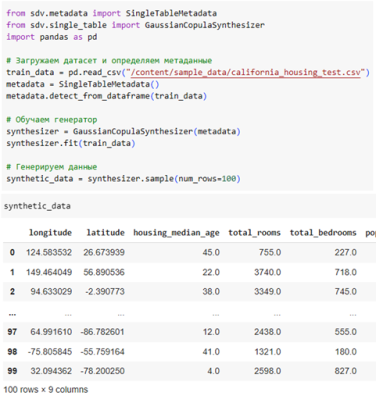376x397 pixels.
Task: Click the latitude column header
Action: click(x=106, y=232)
